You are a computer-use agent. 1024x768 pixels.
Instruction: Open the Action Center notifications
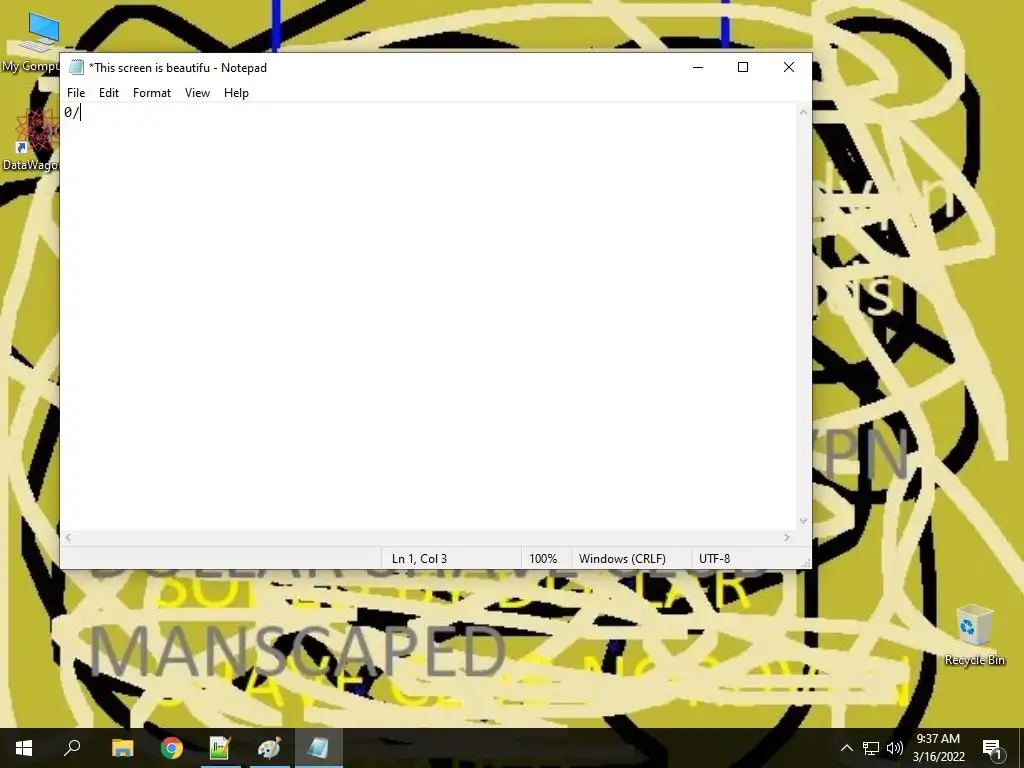pos(992,748)
